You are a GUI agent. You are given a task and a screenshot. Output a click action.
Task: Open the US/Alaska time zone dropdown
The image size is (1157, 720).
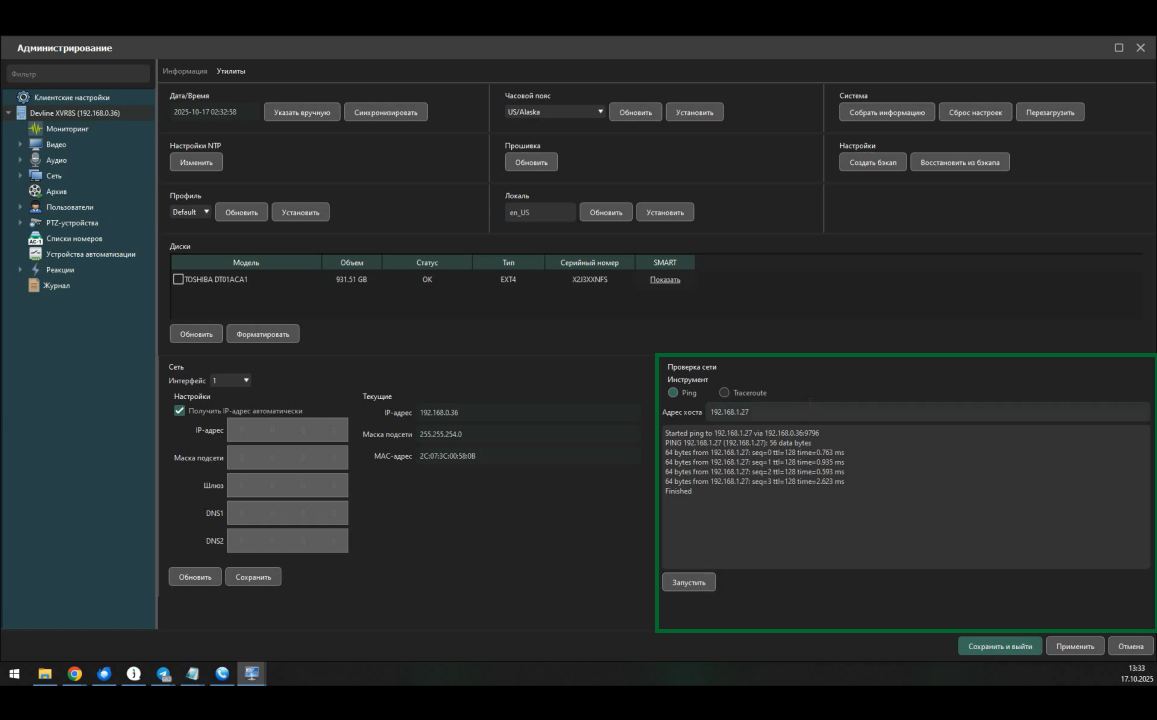(555, 112)
